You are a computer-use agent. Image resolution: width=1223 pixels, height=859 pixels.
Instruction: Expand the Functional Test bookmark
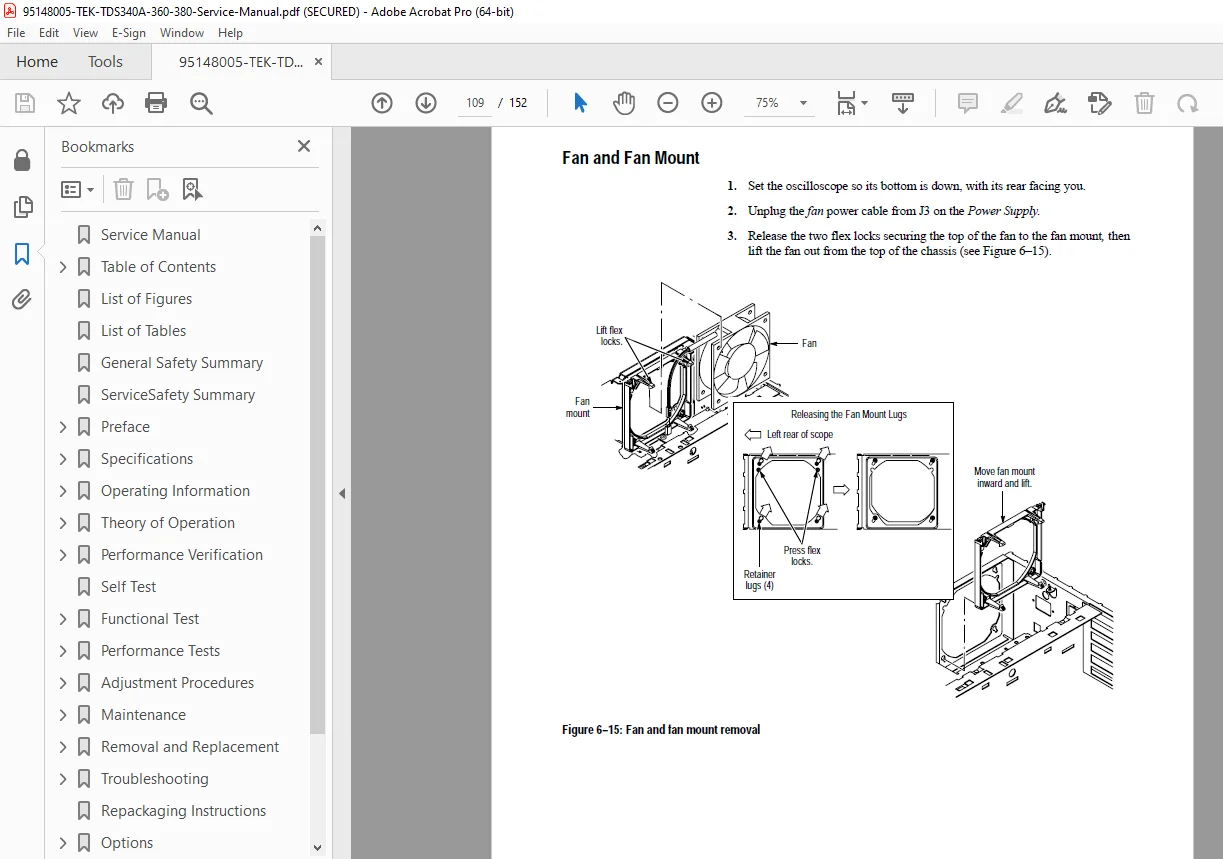[x=63, y=619]
